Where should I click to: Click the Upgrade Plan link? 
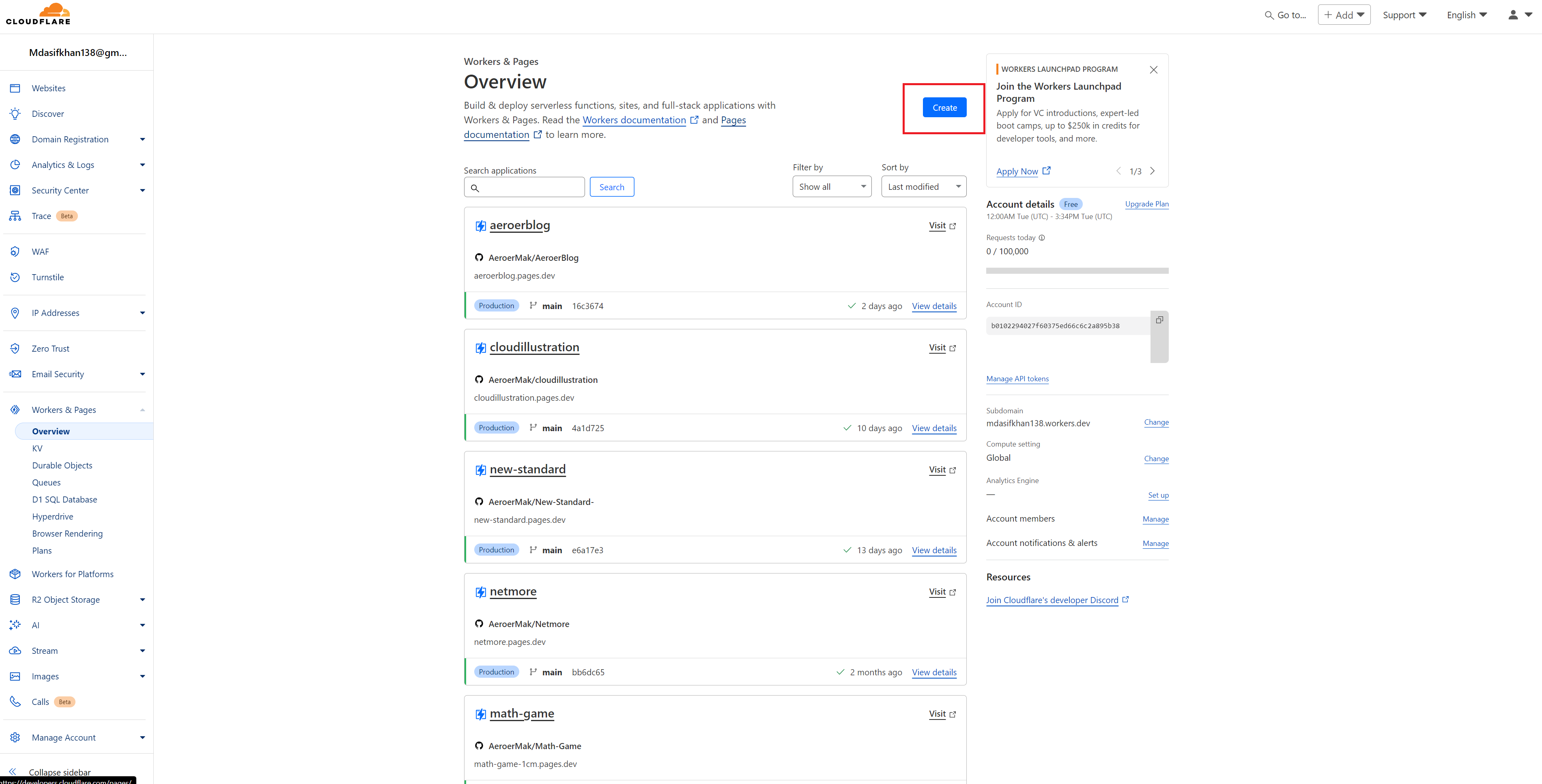coord(1146,204)
